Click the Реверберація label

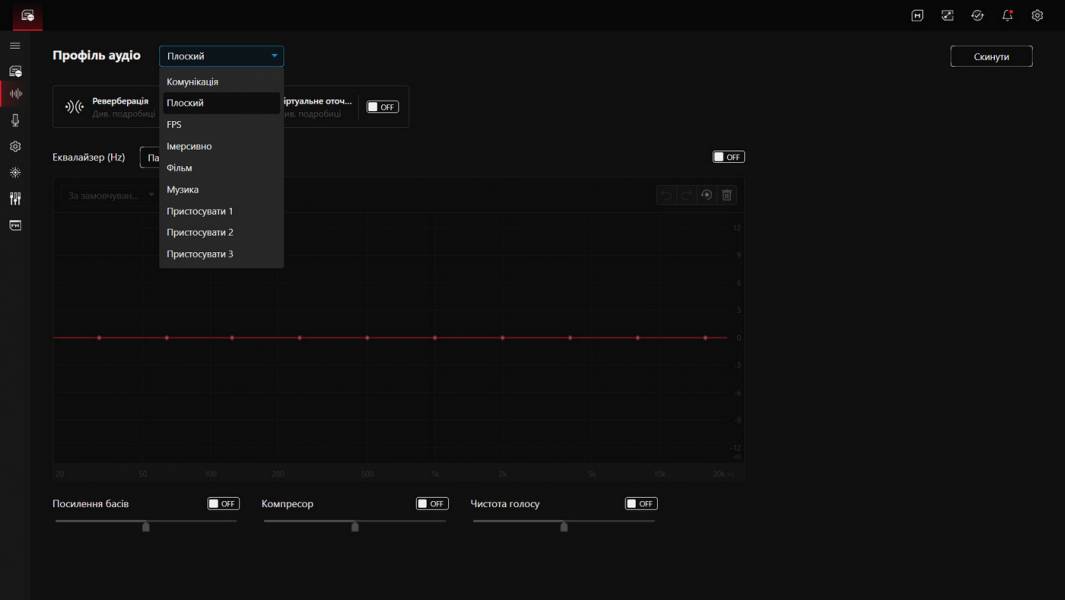[x=120, y=101]
